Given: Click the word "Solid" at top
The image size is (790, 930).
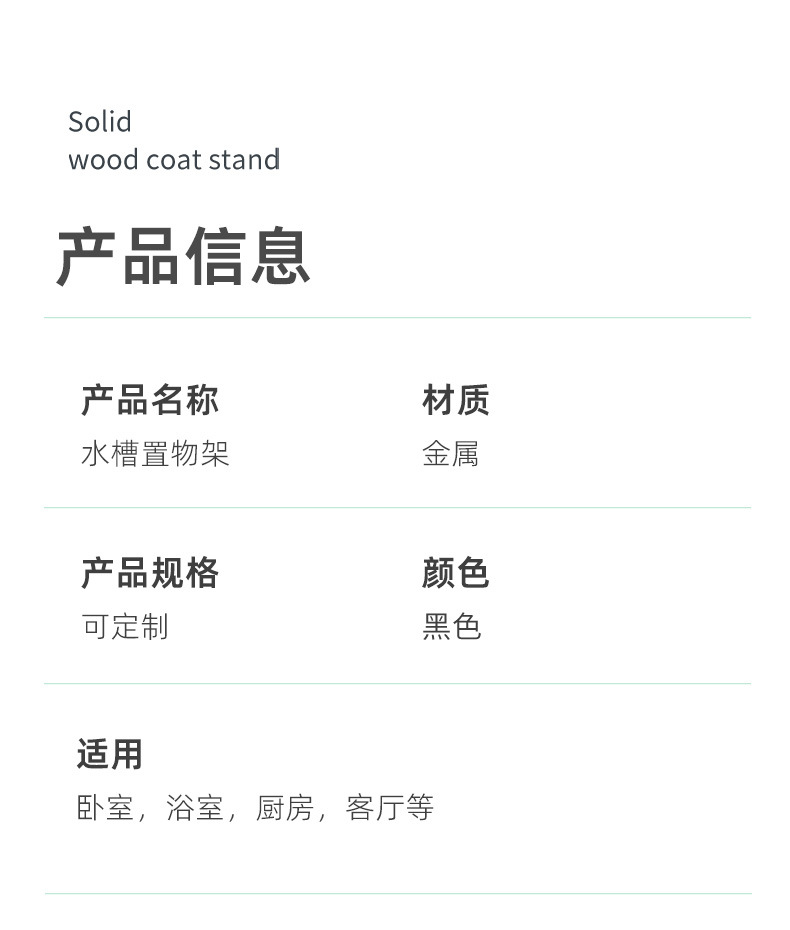Looking at the screenshot, I should (x=100, y=122).
